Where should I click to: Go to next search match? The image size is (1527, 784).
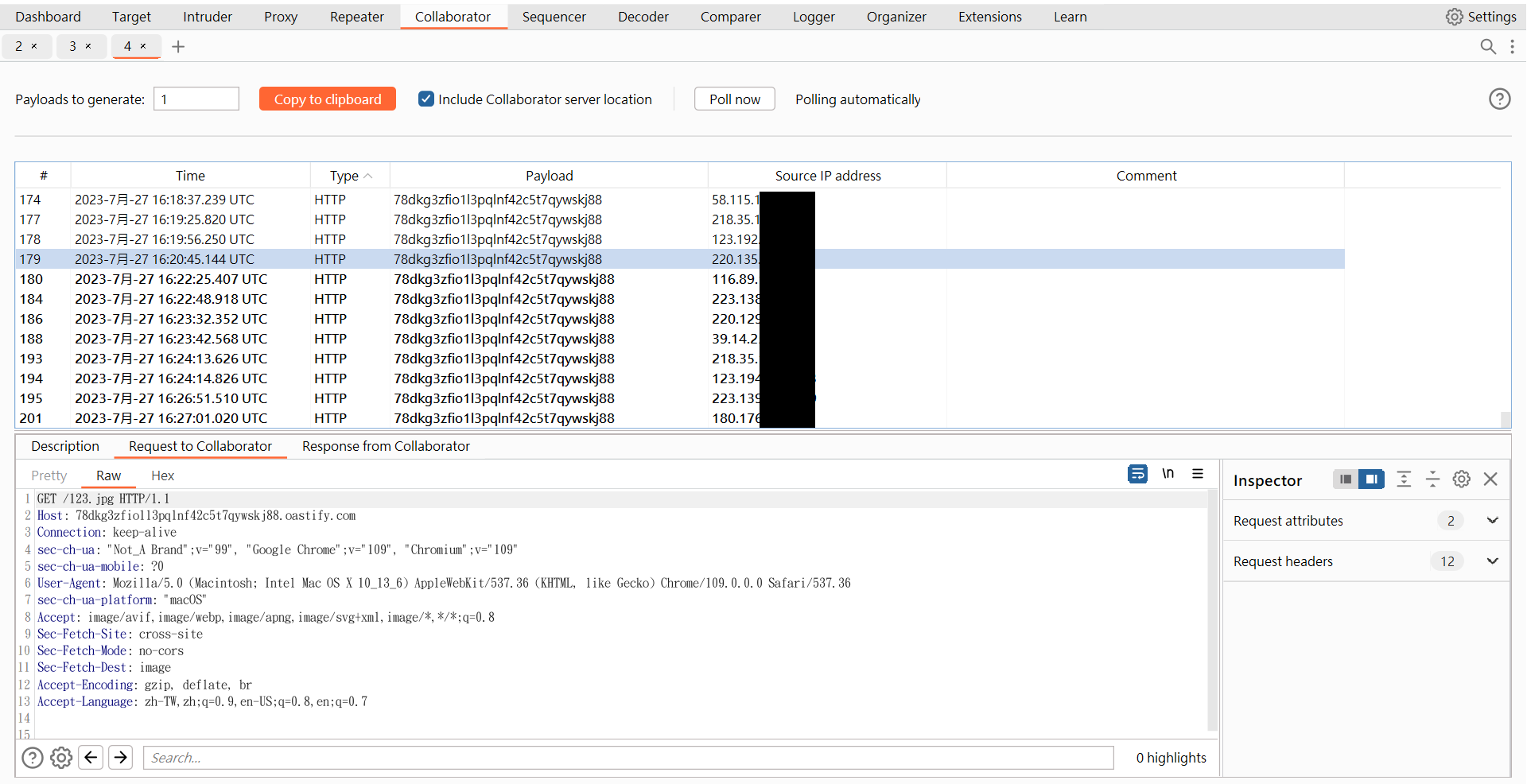coord(121,757)
